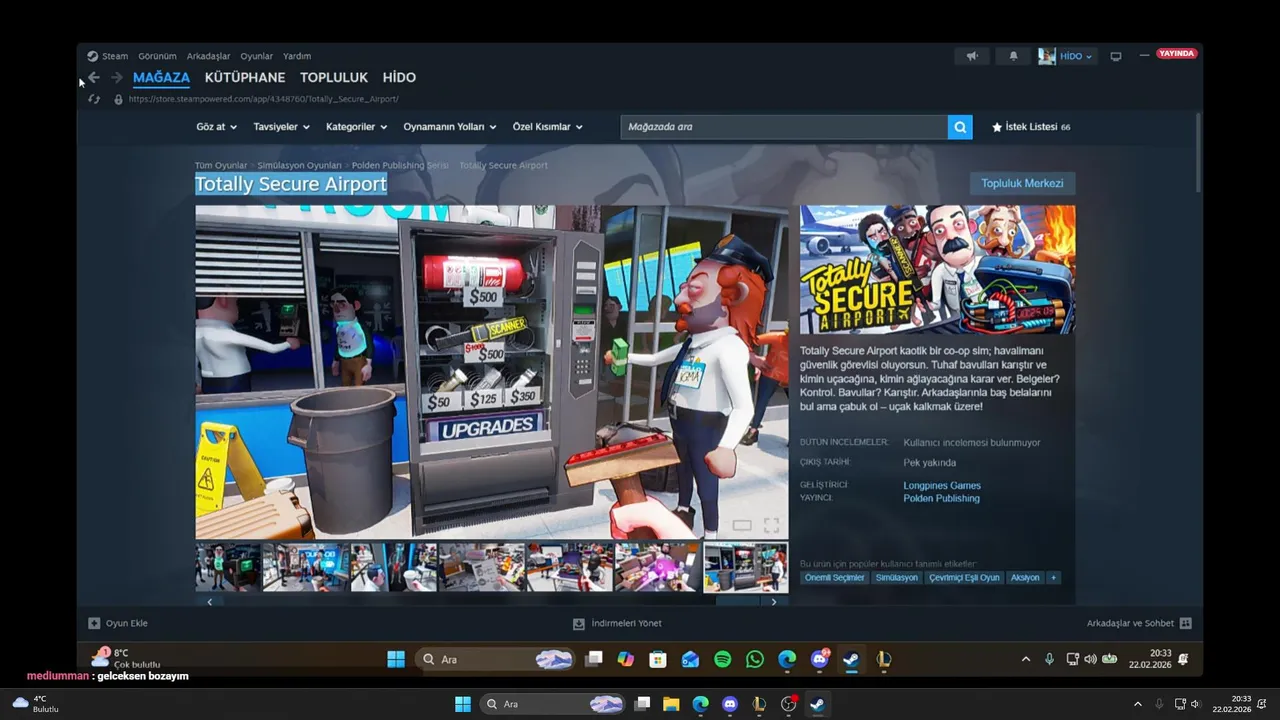
Task: Open Task View on the bottom taskbar
Action: (x=643, y=704)
